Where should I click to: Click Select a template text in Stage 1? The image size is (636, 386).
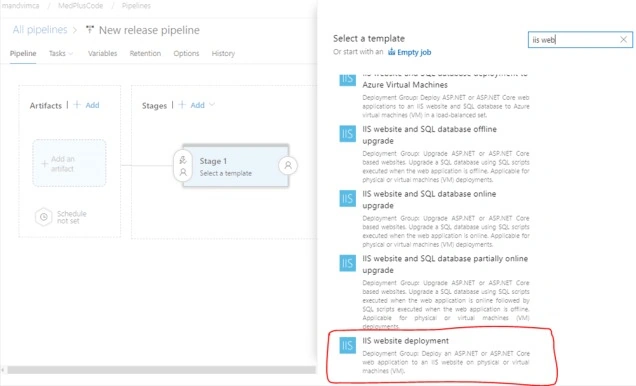pos(226,173)
